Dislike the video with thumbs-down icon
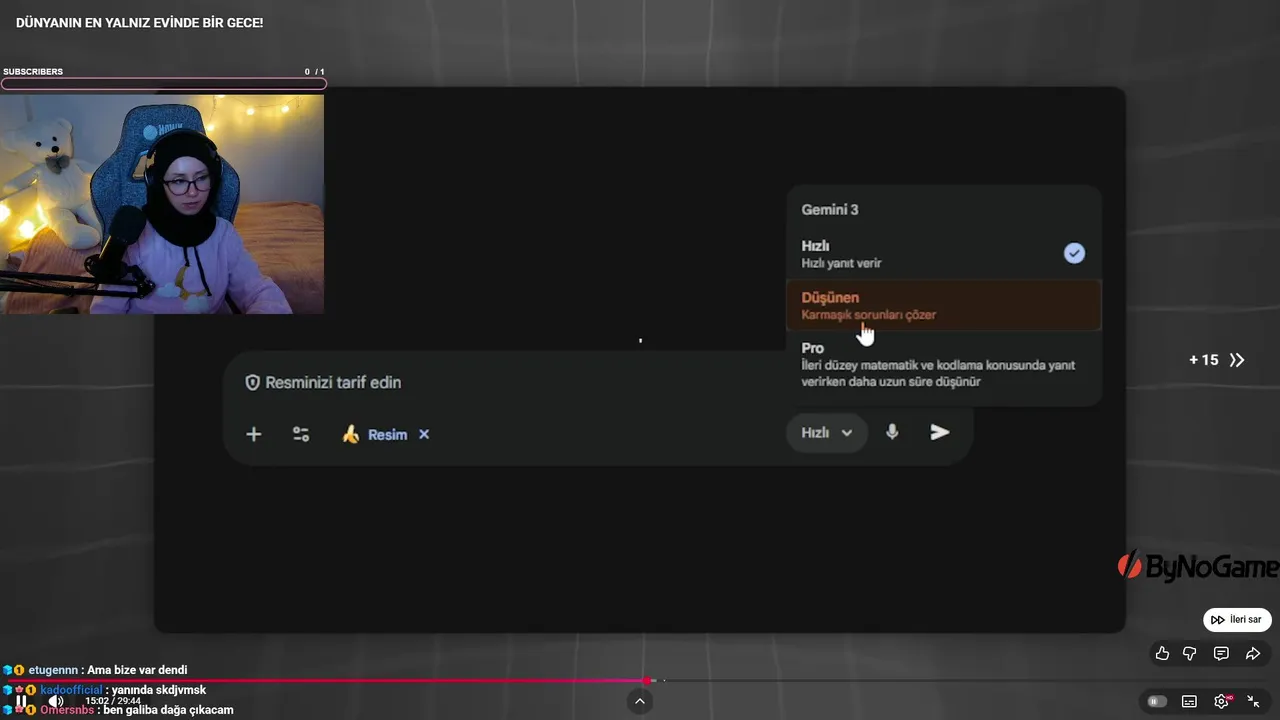 pos(1190,653)
